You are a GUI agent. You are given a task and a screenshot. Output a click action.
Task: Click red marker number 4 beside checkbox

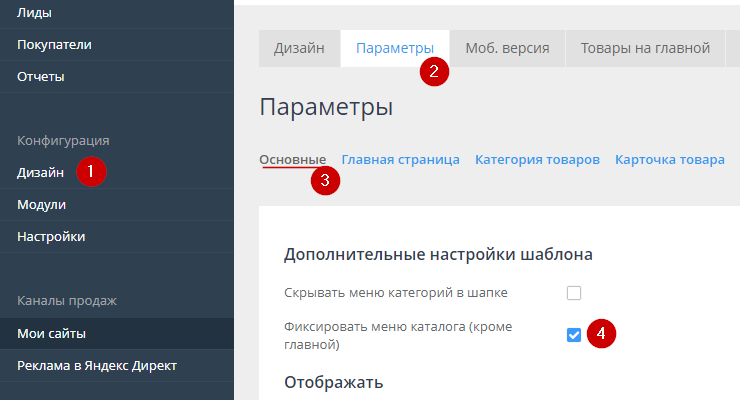tap(600, 334)
